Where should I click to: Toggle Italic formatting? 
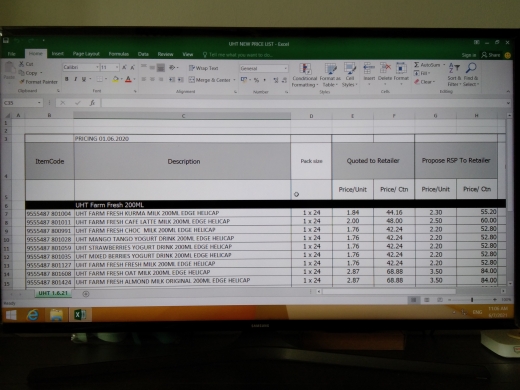click(x=75, y=79)
